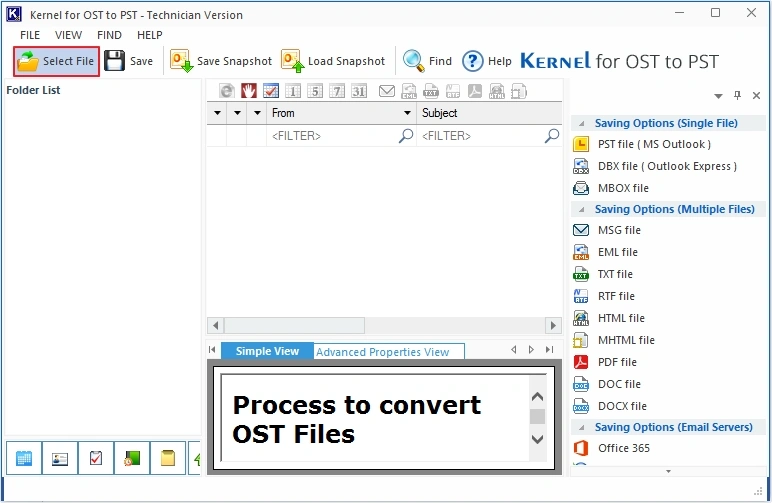Click the small PDF toolbar icon
The width and height of the screenshot is (772, 503).
pyautogui.click(x=475, y=91)
